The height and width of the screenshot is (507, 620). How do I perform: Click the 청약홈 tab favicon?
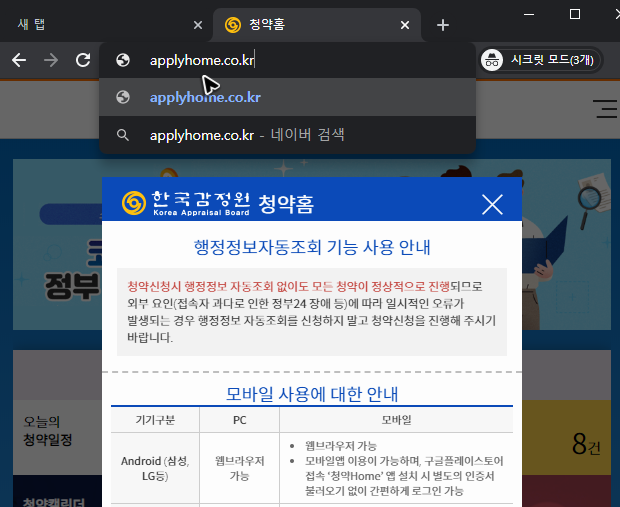coord(233,25)
